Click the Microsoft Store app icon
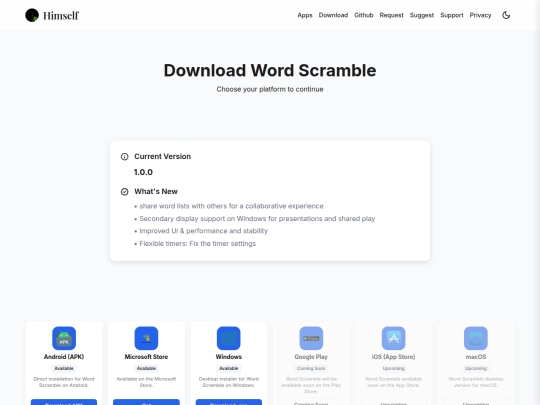The image size is (540, 405). (x=146, y=338)
